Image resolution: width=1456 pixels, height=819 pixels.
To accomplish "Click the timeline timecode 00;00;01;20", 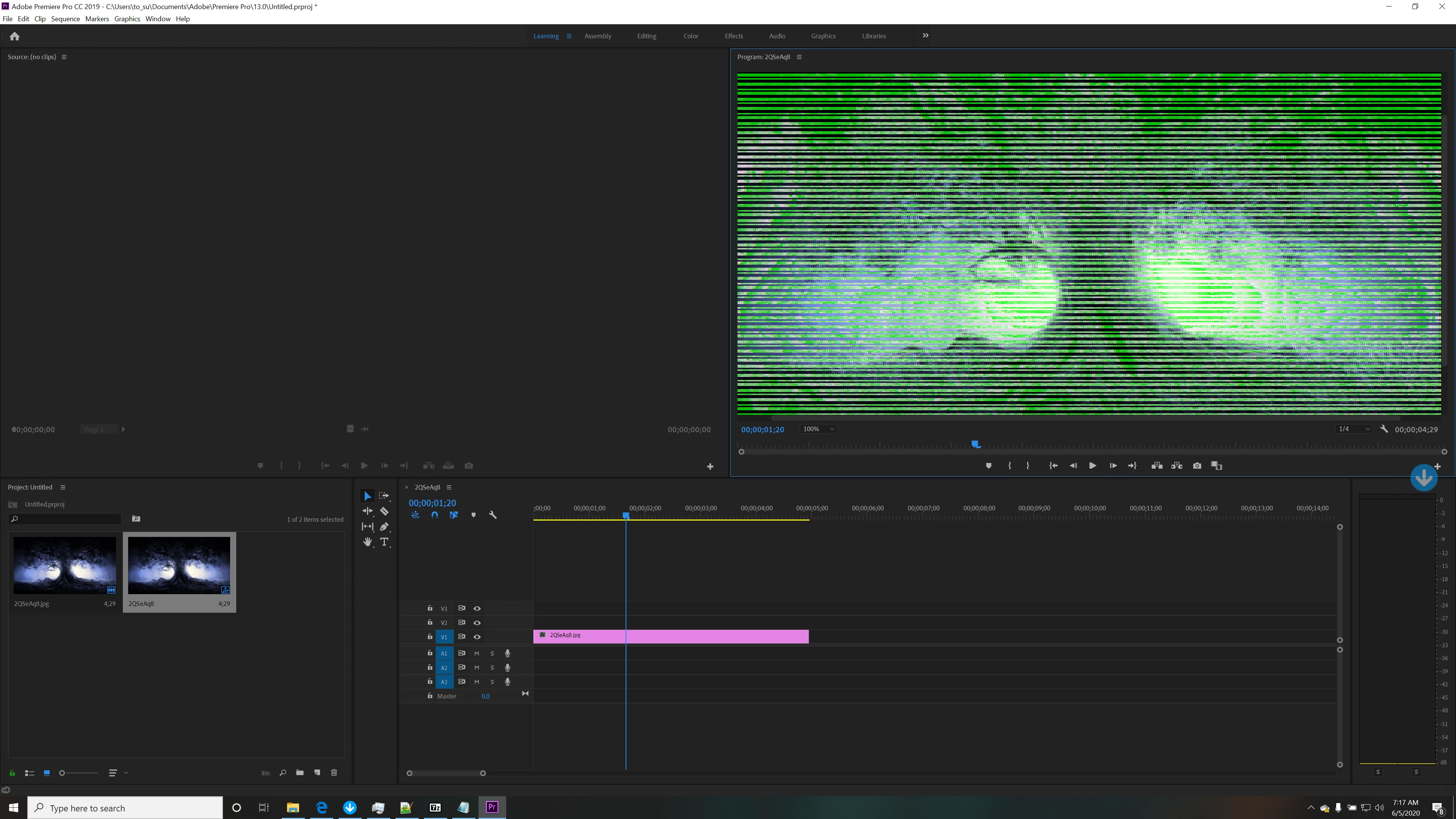I will 432,502.
